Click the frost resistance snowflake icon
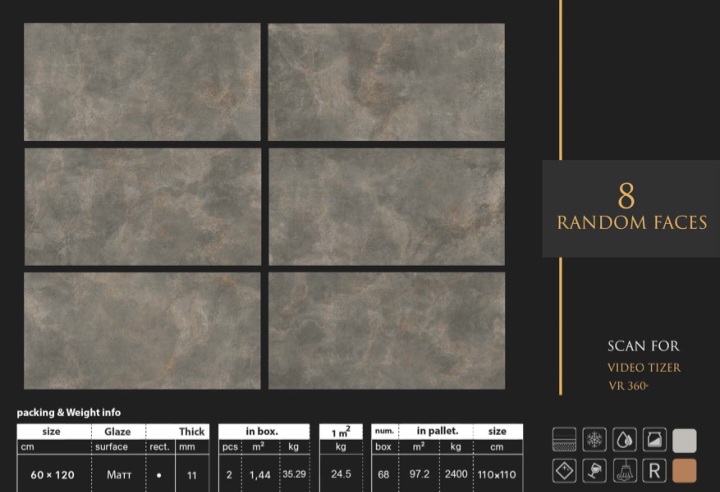 tap(595, 440)
